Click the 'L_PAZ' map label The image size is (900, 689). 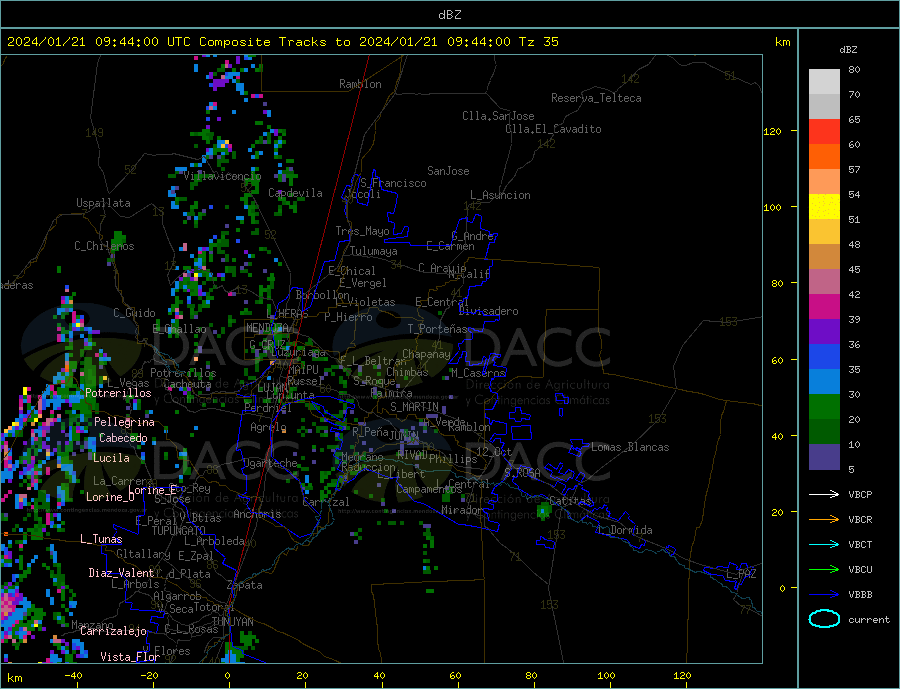point(741,574)
